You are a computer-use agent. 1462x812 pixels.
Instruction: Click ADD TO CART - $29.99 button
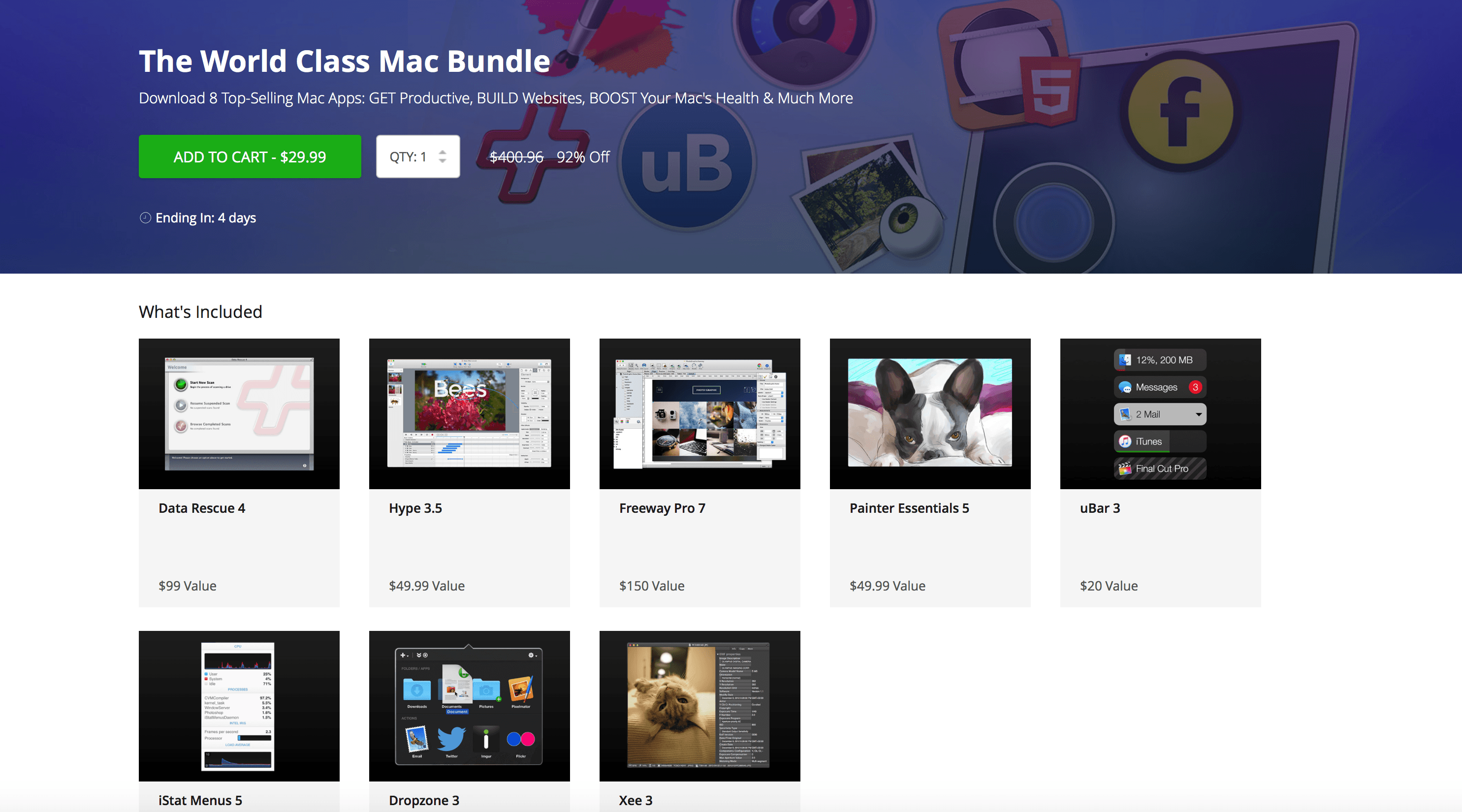pyautogui.click(x=250, y=156)
